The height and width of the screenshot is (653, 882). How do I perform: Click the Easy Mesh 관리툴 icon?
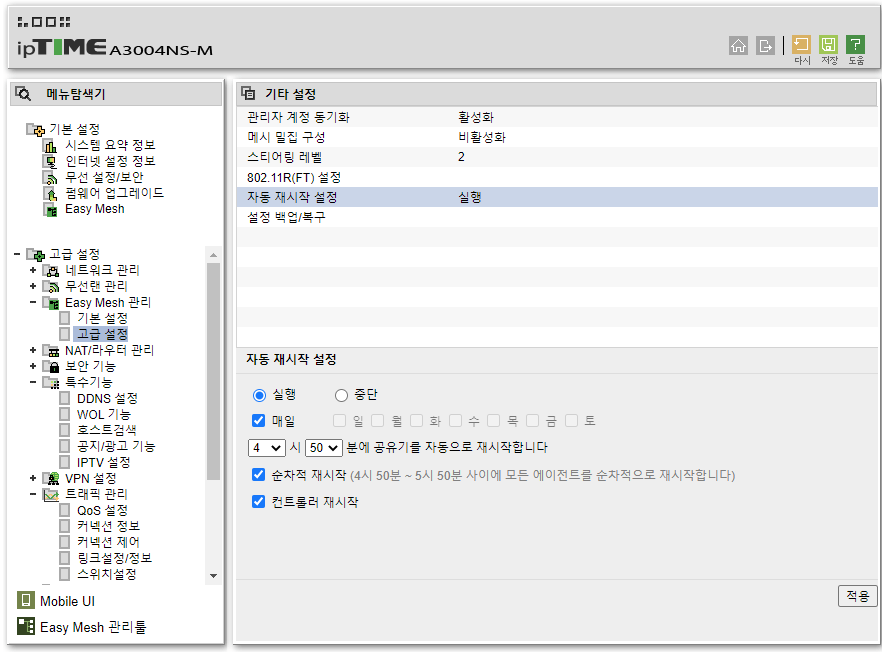[x=26, y=626]
